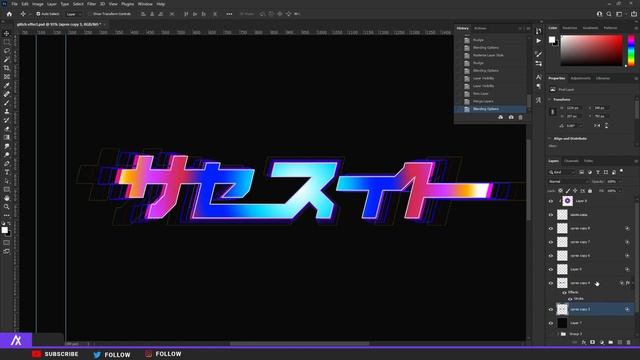Hide the selected japan copy 3 layer
The image size is (640, 360).
tap(551, 309)
